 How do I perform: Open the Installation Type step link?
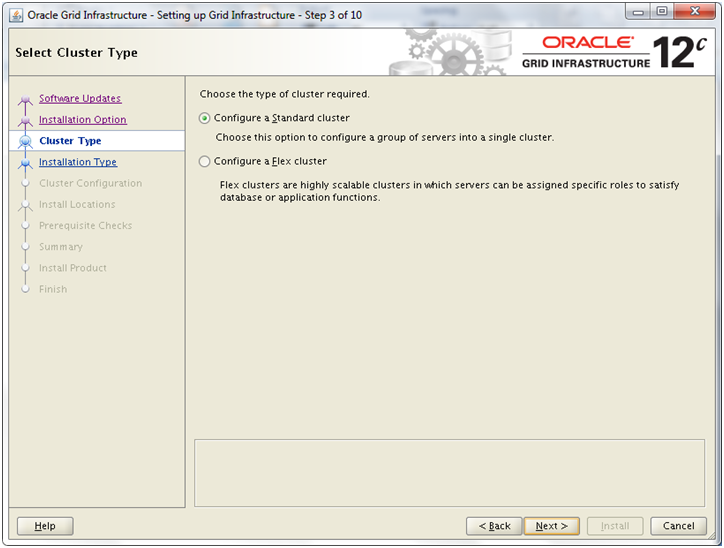78,162
